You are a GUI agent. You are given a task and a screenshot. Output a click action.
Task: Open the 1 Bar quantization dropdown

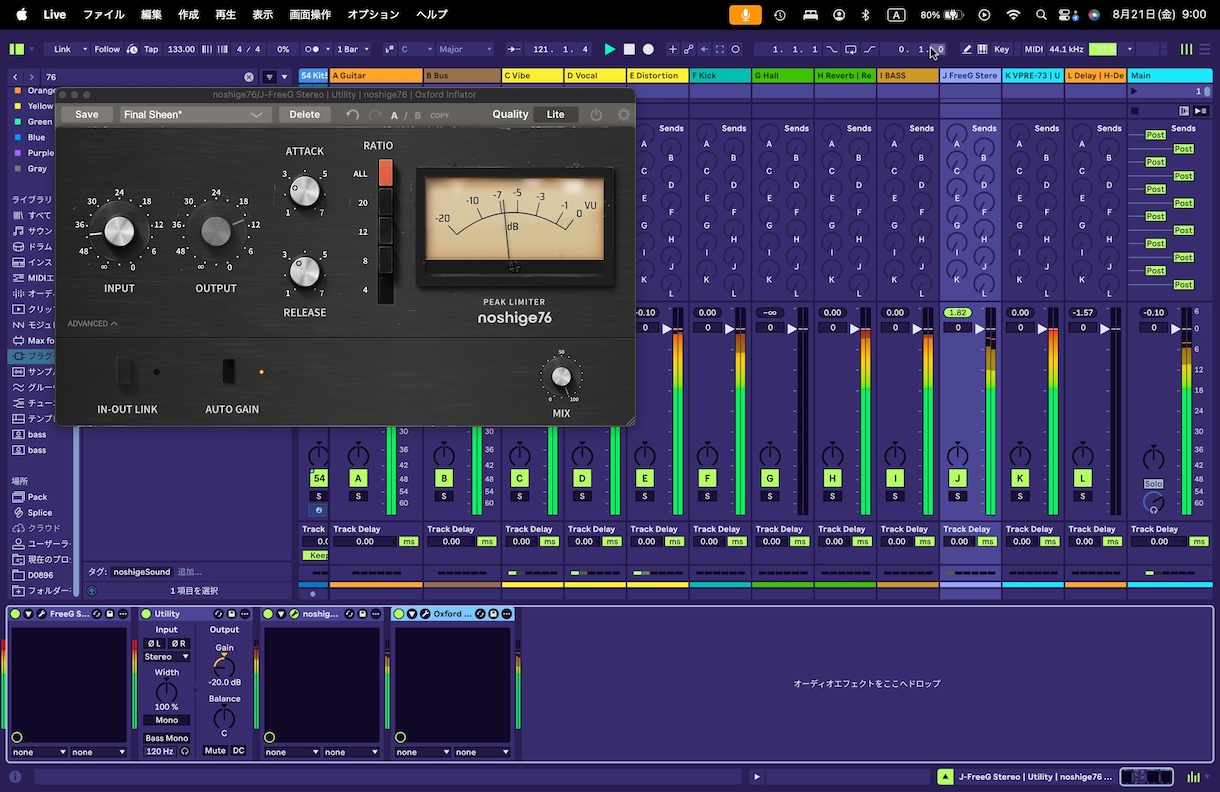point(353,49)
